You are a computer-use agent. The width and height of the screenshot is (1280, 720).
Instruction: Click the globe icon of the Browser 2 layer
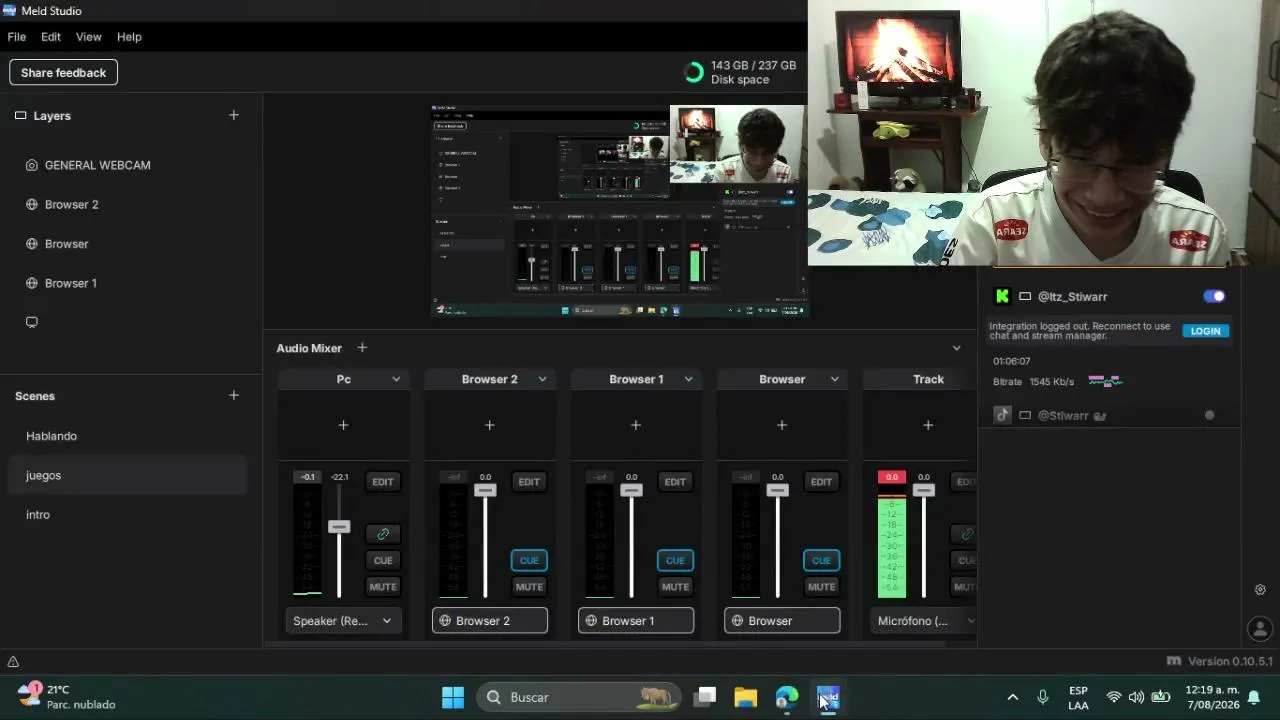pyautogui.click(x=32, y=204)
